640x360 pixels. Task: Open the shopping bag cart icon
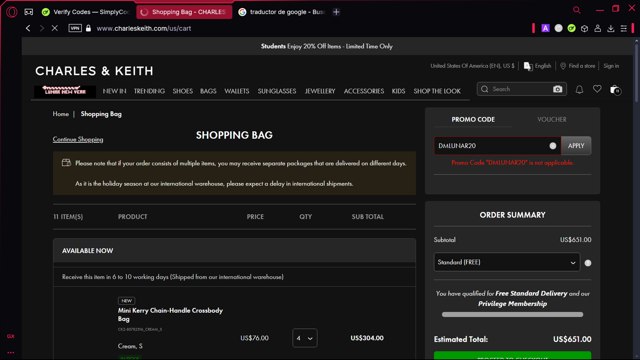pyautogui.click(x=615, y=89)
